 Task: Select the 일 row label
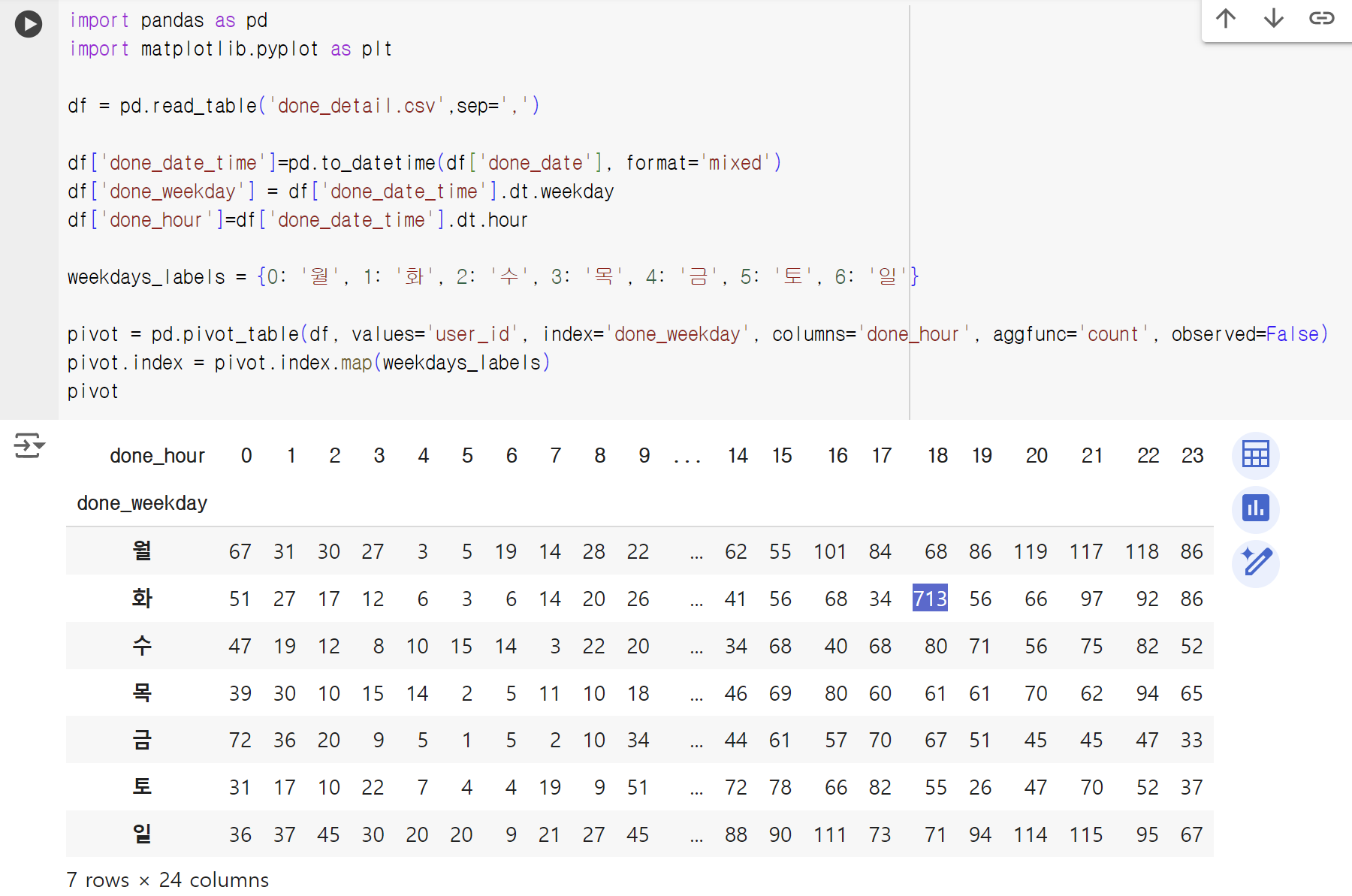[142, 834]
